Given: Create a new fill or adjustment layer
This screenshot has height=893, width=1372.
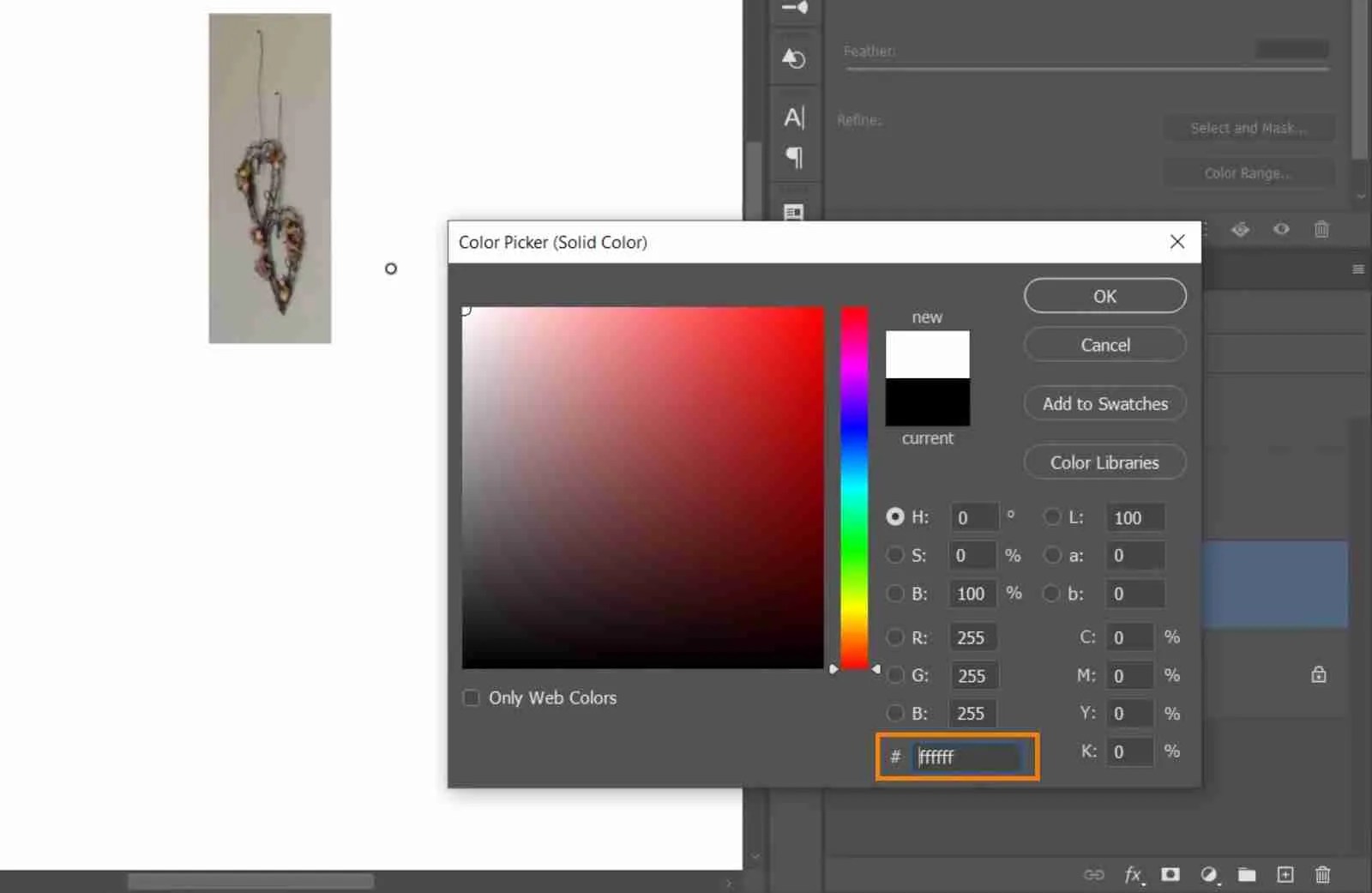Looking at the screenshot, I should click(1207, 875).
